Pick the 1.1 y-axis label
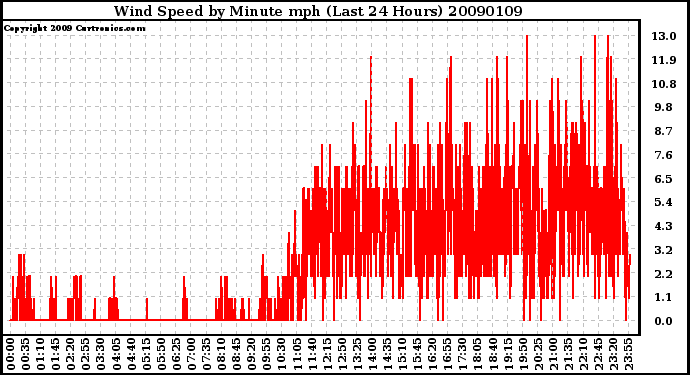 (x=664, y=298)
